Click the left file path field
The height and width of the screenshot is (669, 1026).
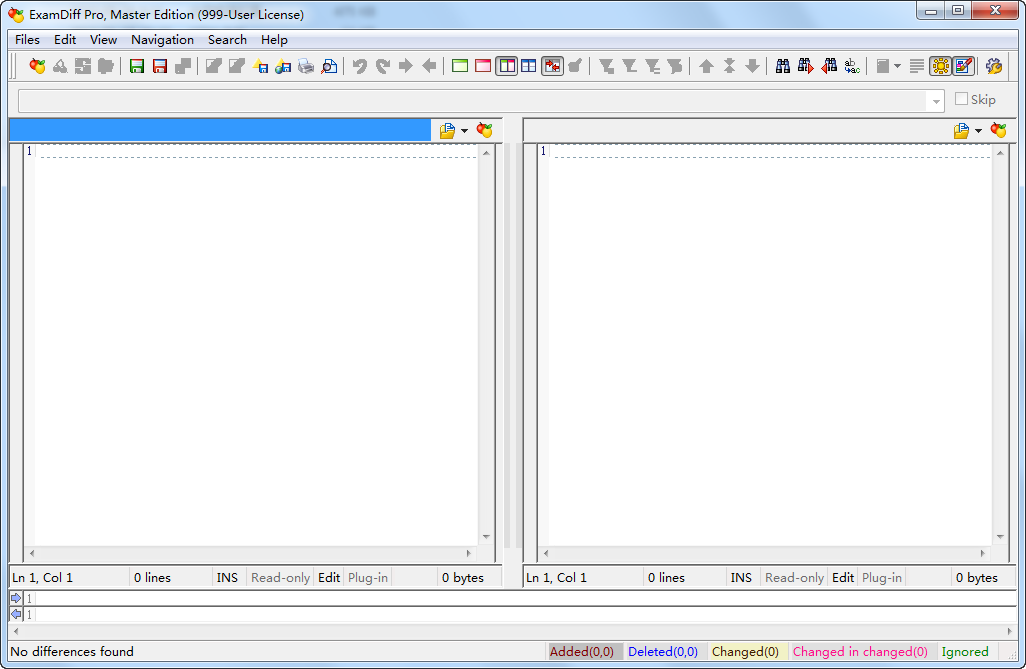[x=221, y=130]
